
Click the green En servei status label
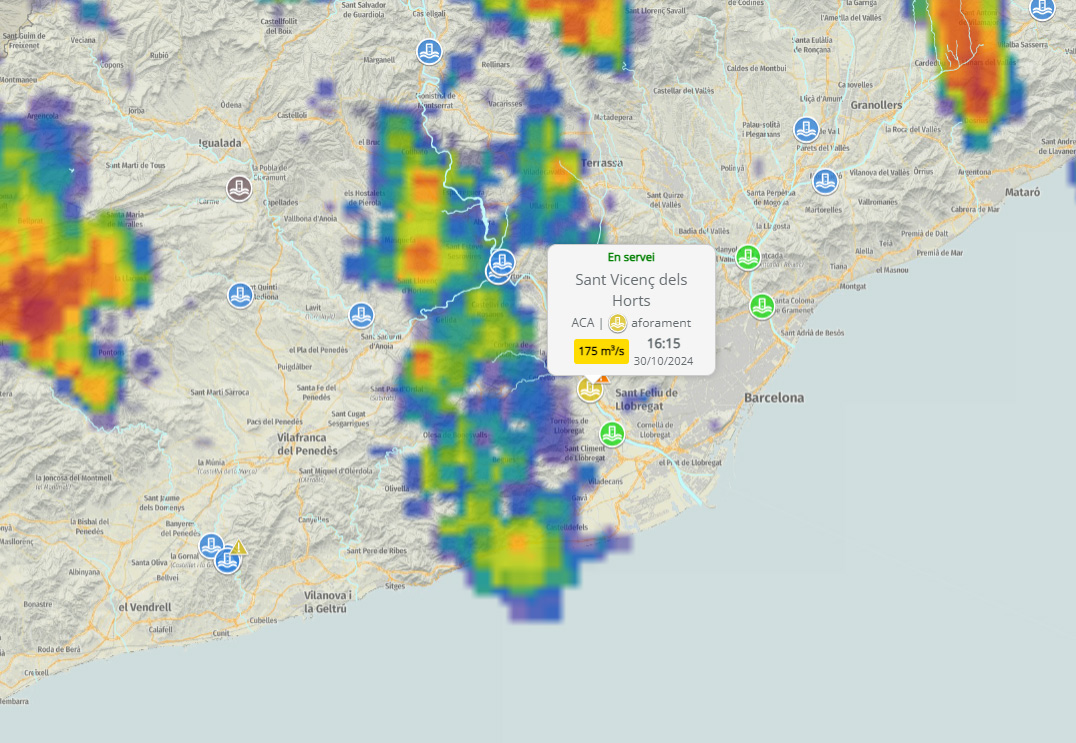[631, 257]
